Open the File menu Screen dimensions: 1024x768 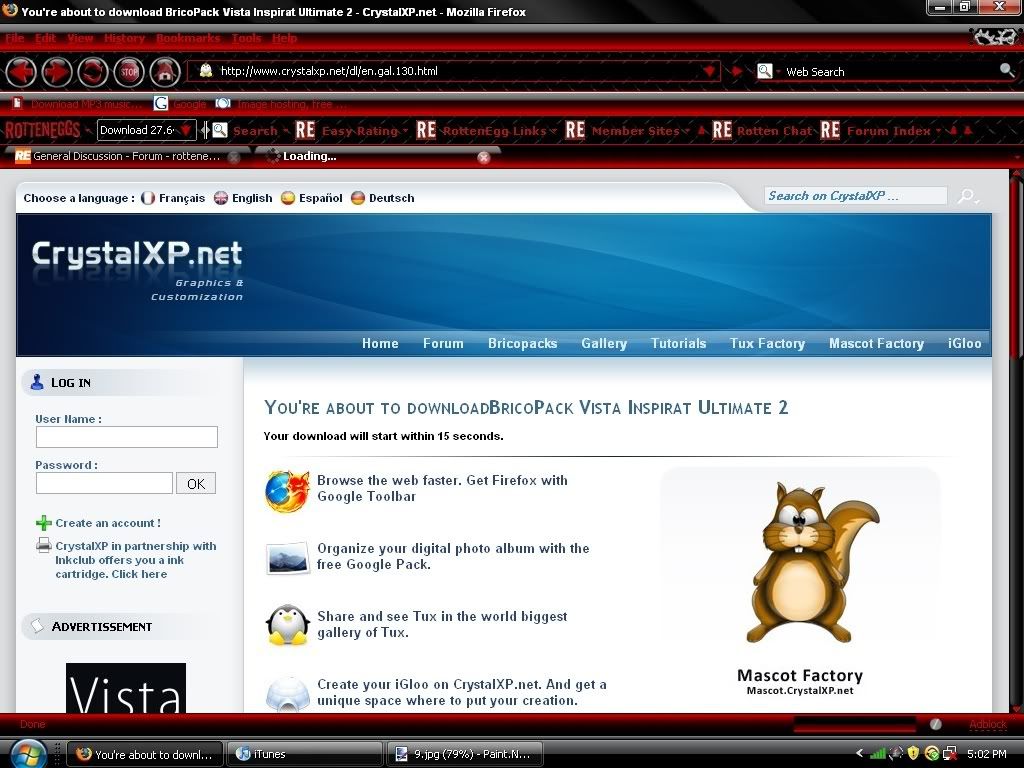[14, 38]
